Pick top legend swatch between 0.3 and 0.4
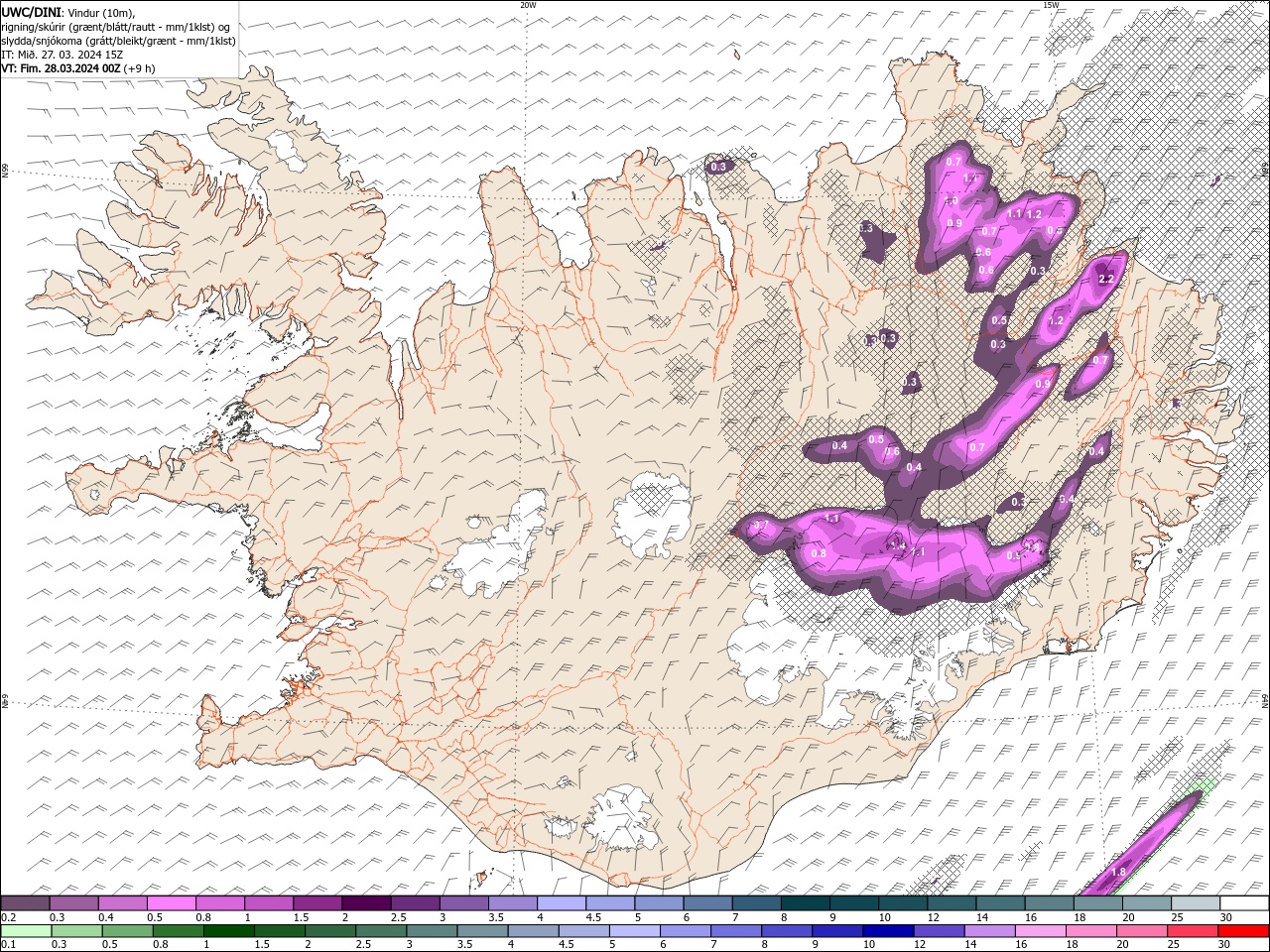1270x952 pixels. (x=73, y=903)
